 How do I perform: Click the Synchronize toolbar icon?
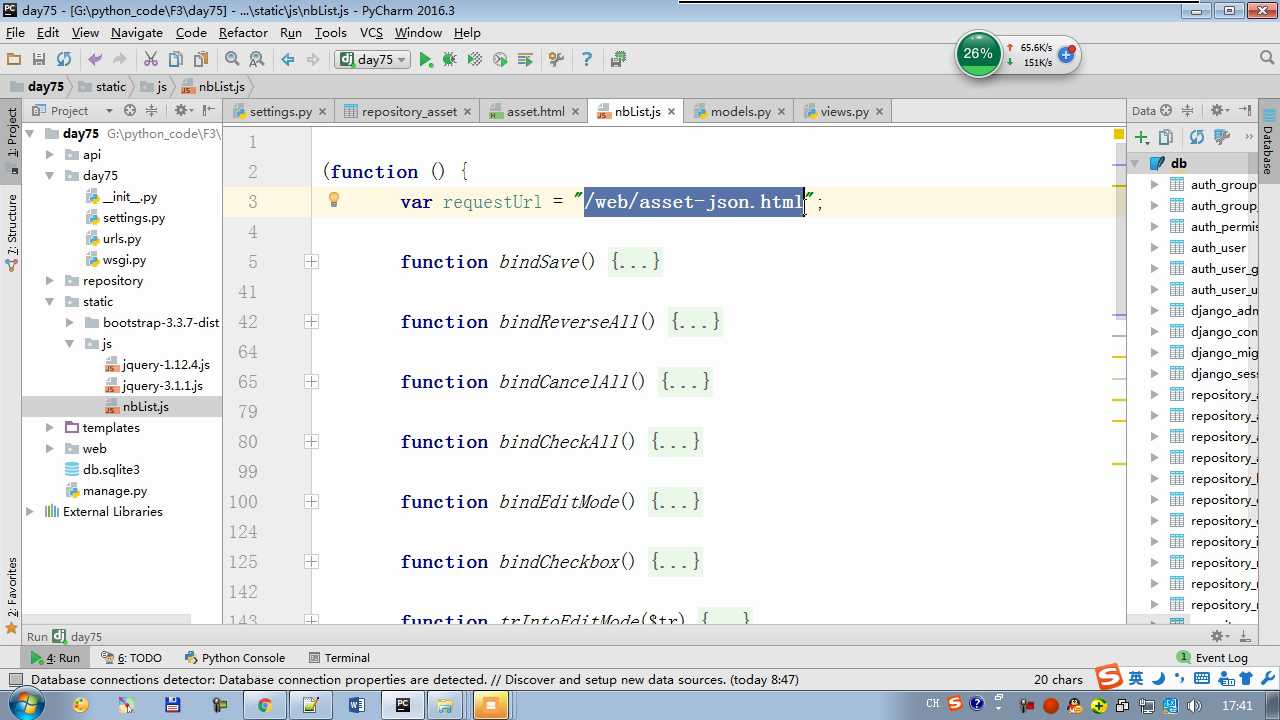(x=64, y=60)
